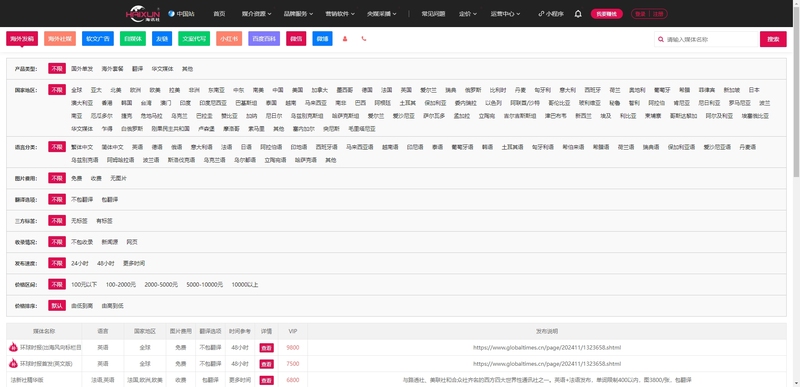The width and height of the screenshot is (800, 387).
Task: Select 默认 in the 价格排序 row
Action: (x=57, y=306)
